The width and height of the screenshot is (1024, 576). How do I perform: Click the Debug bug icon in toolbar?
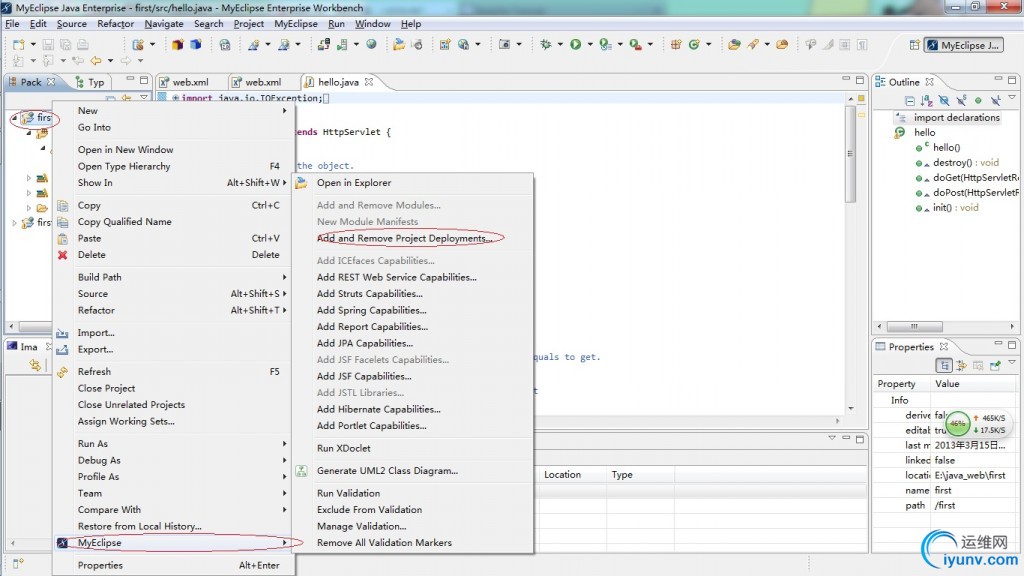pos(545,44)
